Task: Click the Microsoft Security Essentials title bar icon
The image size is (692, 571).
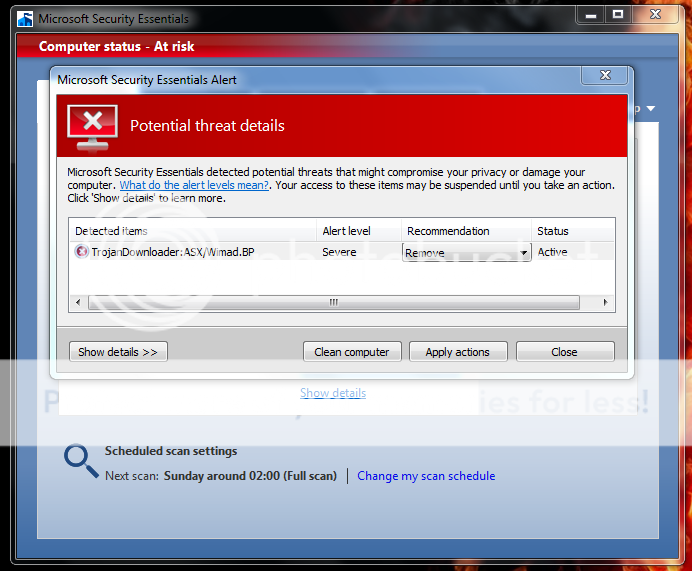Action: pos(25,19)
